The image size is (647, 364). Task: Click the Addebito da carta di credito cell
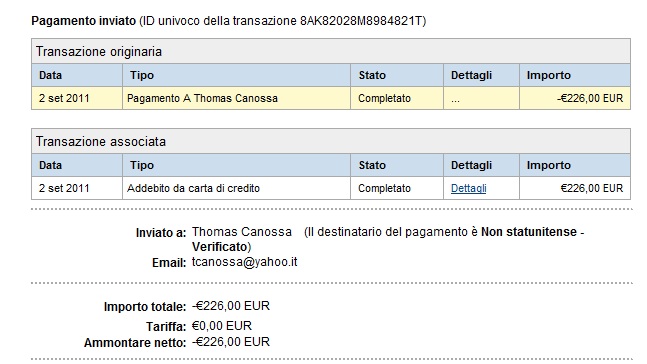tap(236, 188)
